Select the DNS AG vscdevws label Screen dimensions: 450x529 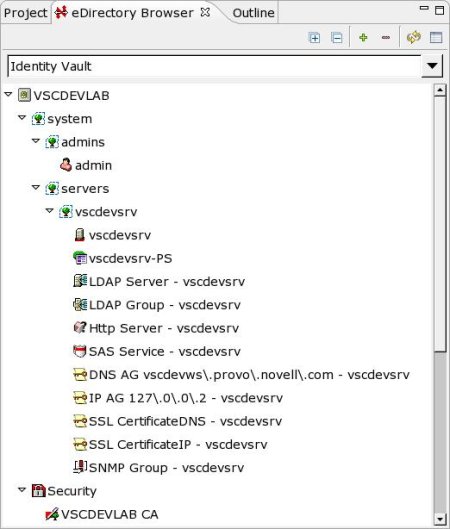pos(249,375)
